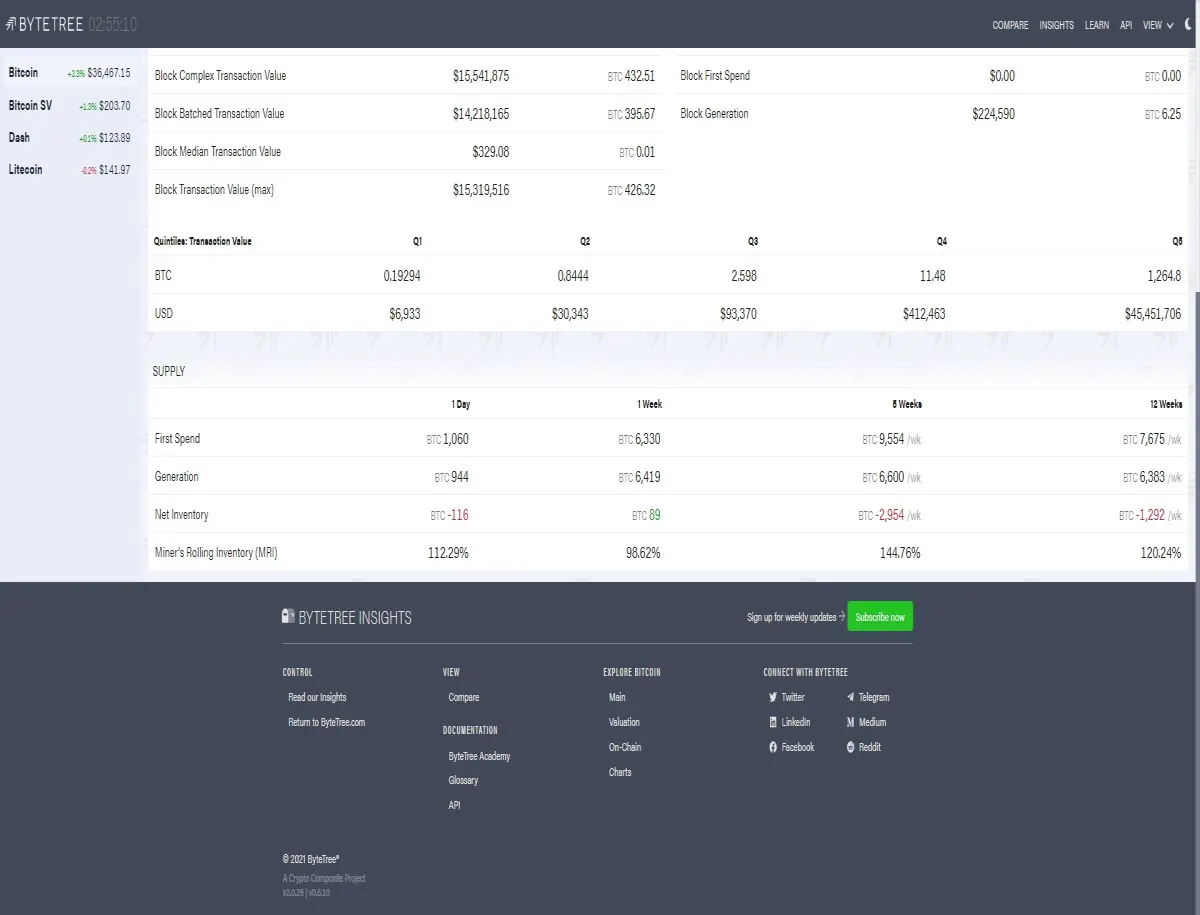1200x915 pixels.
Task: Click the $15,541,875 value
Action: [x=481, y=76]
